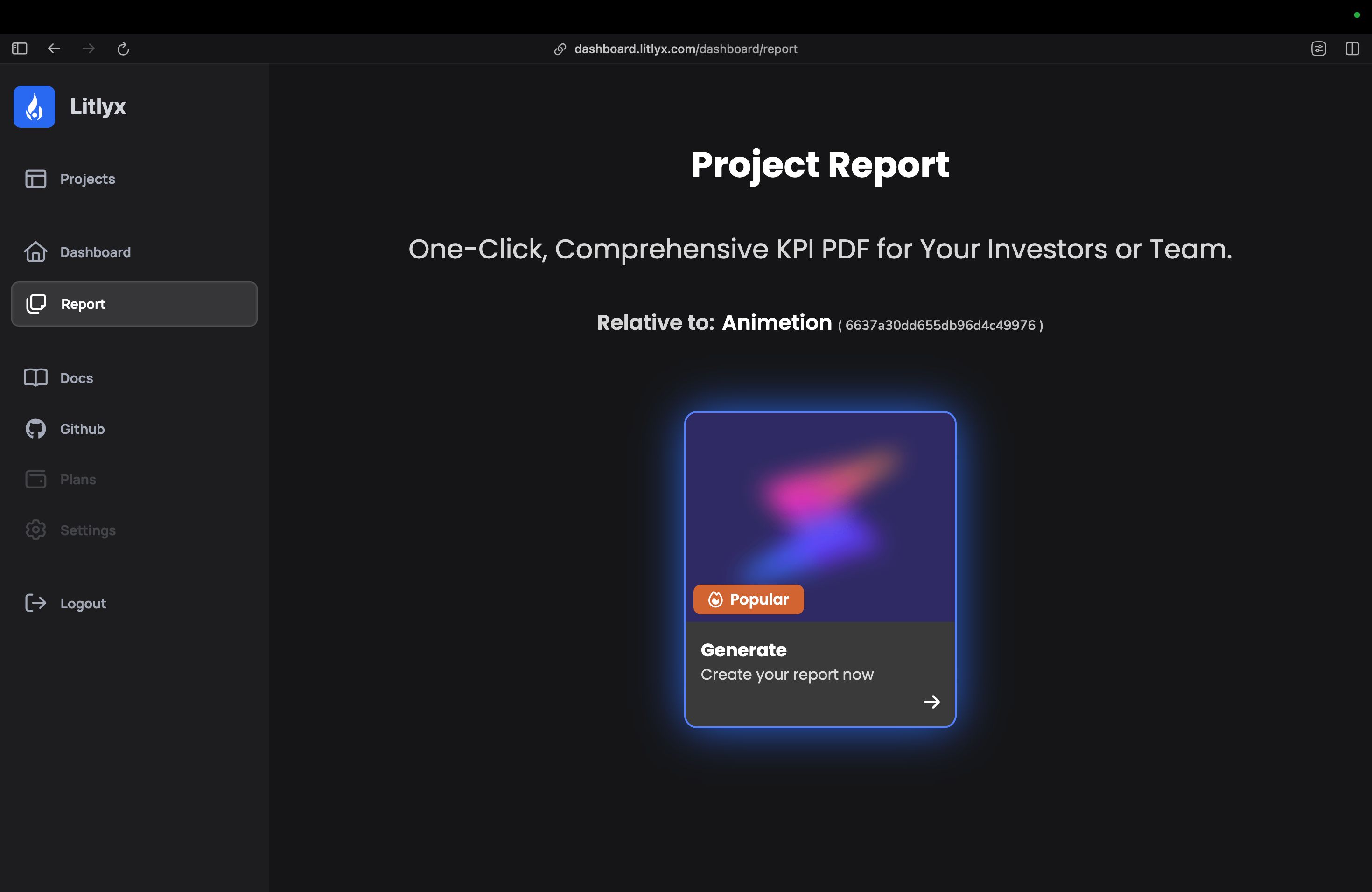Open the Projects menu entry
Image resolution: width=1372 pixels, height=892 pixels.
coord(88,179)
